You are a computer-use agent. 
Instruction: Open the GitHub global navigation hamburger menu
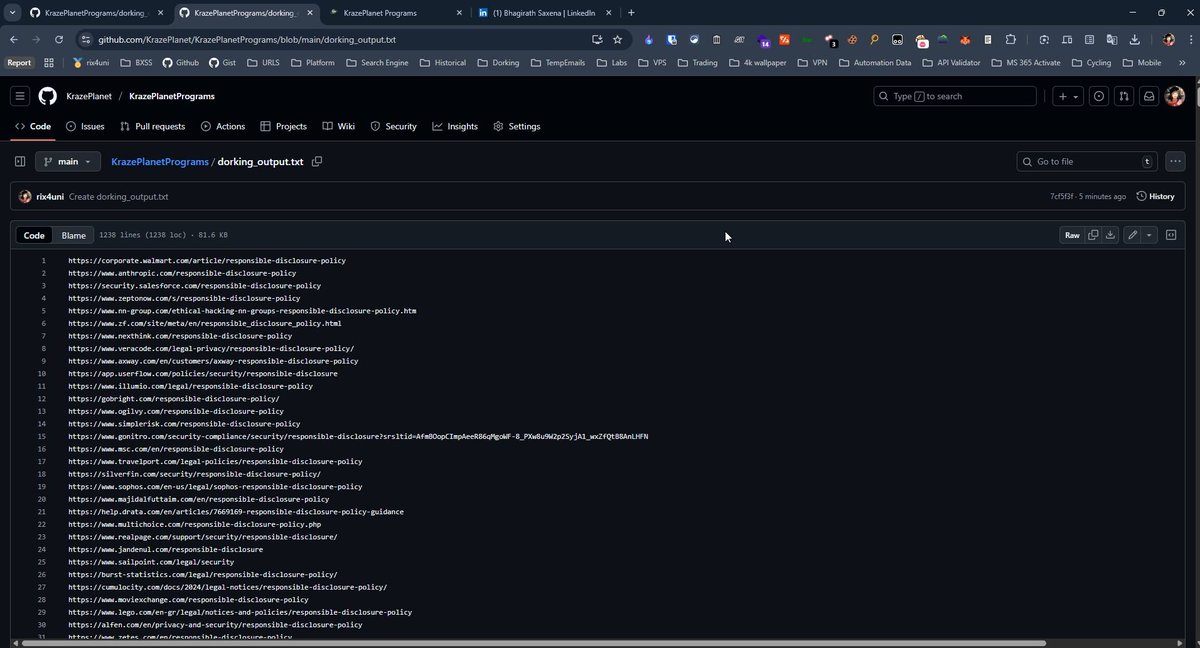point(20,96)
